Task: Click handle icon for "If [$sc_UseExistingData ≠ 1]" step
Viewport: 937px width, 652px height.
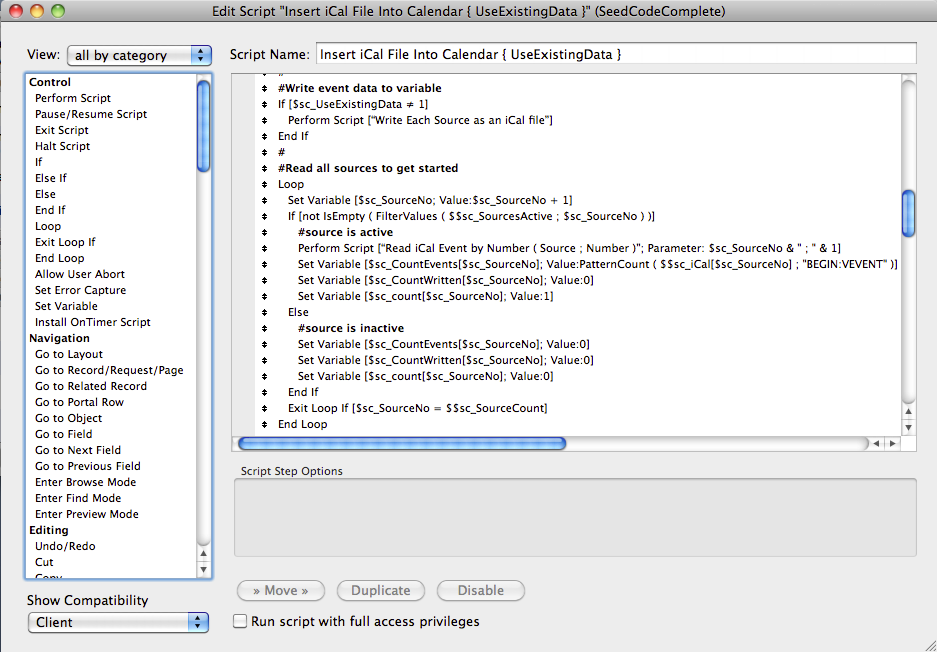Action: [265, 105]
